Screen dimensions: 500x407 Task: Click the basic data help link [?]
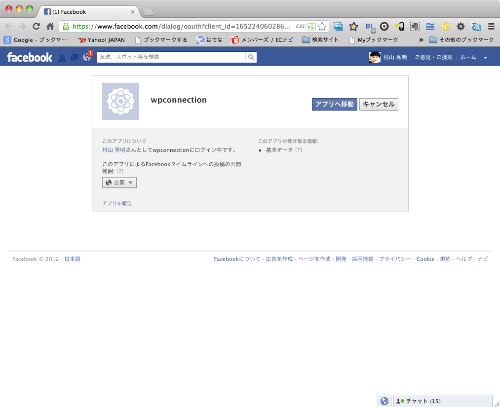[x=299, y=150]
